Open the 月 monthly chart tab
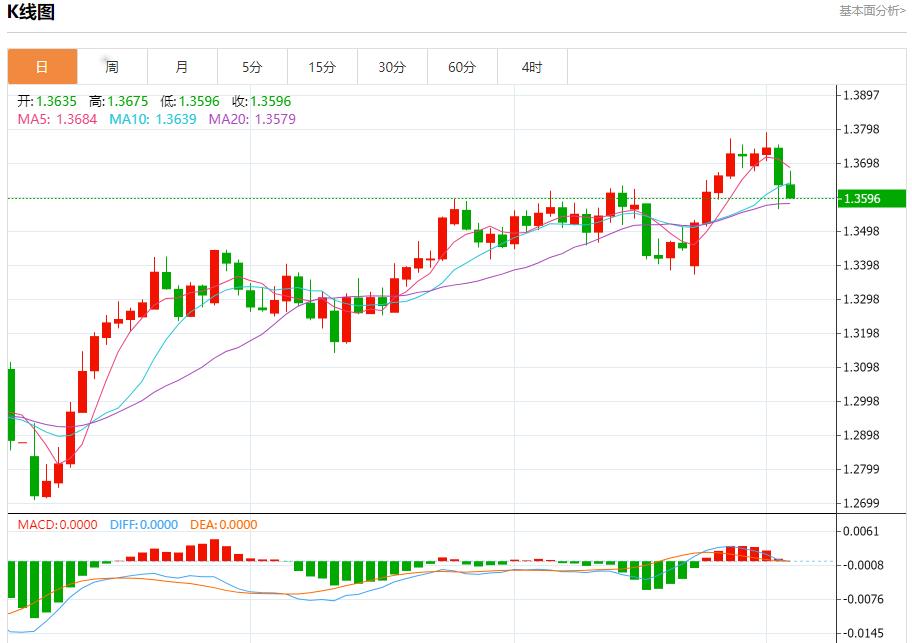This screenshot has width=912, height=643. 182,67
